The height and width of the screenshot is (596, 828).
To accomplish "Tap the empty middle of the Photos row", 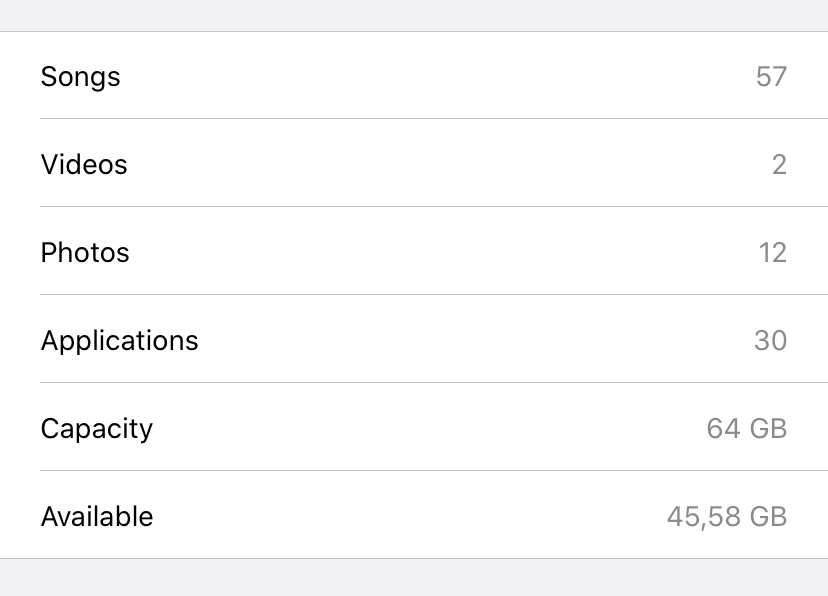I will pyautogui.click(x=414, y=253).
